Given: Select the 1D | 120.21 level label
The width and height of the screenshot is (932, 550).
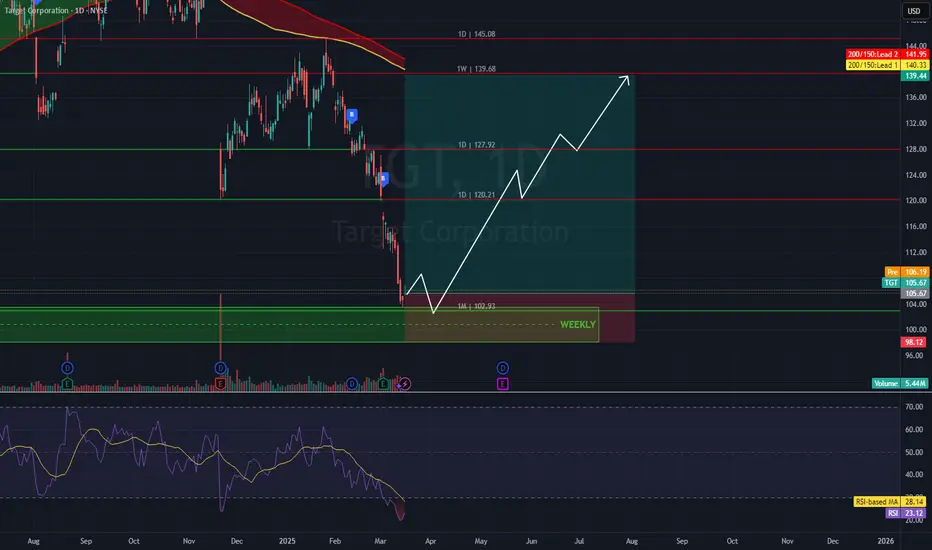Looking at the screenshot, I should tap(476, 195).
